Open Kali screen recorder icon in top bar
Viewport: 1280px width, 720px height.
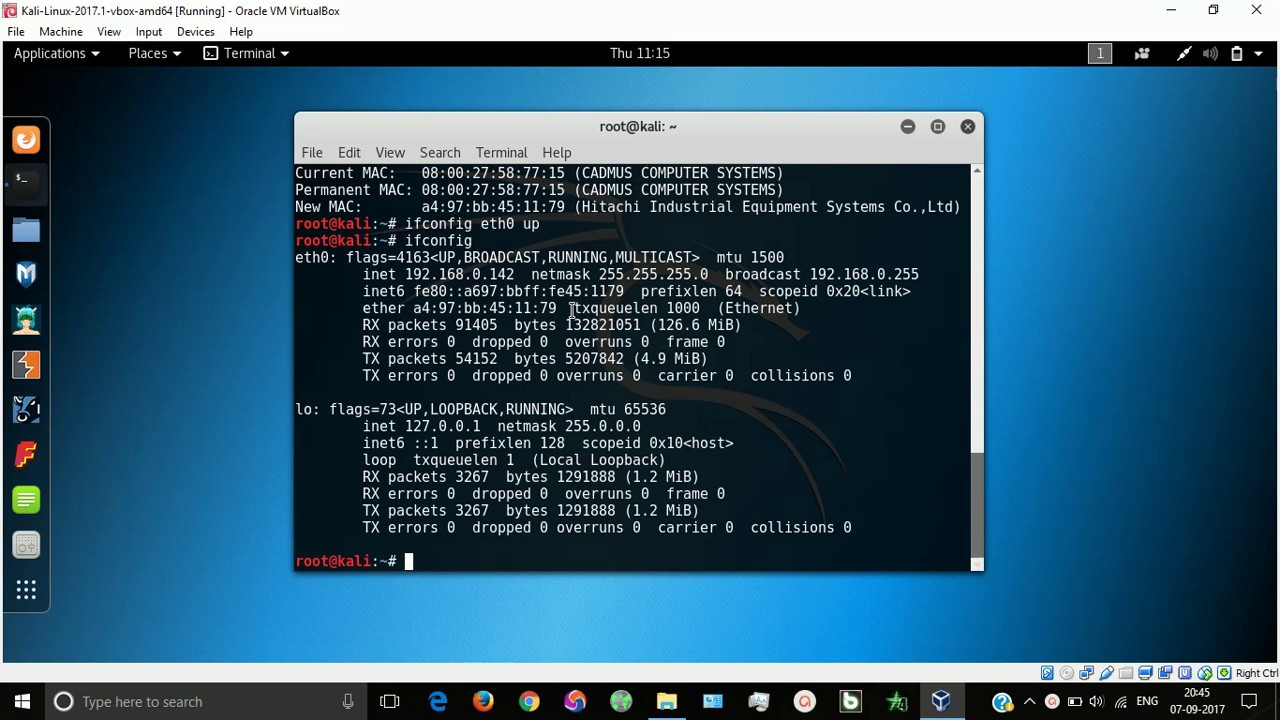coord(1142,53)
